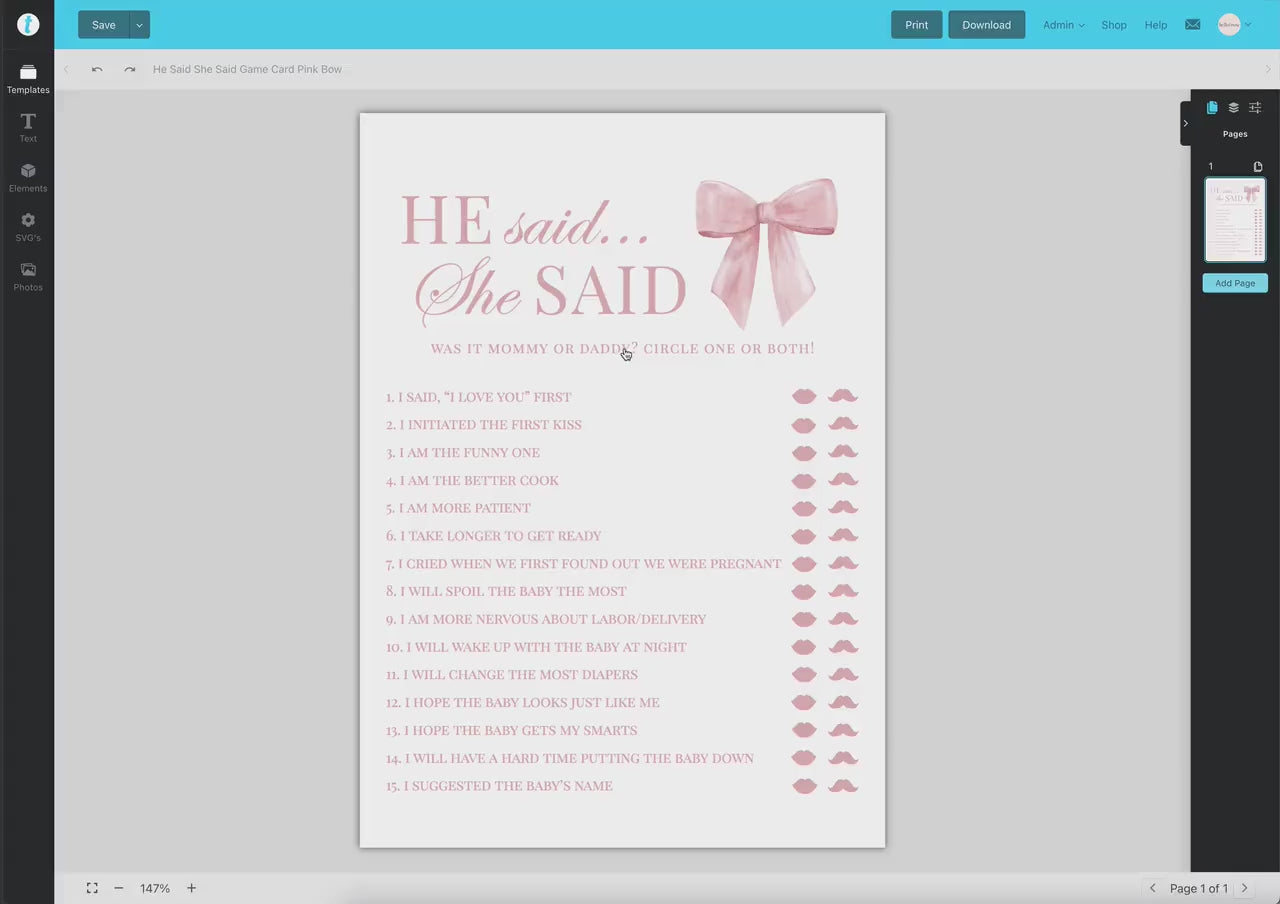Select line "11. I will change the most diapers"
This screenshot has width=1280, height=904.
[x=512, y=675]
